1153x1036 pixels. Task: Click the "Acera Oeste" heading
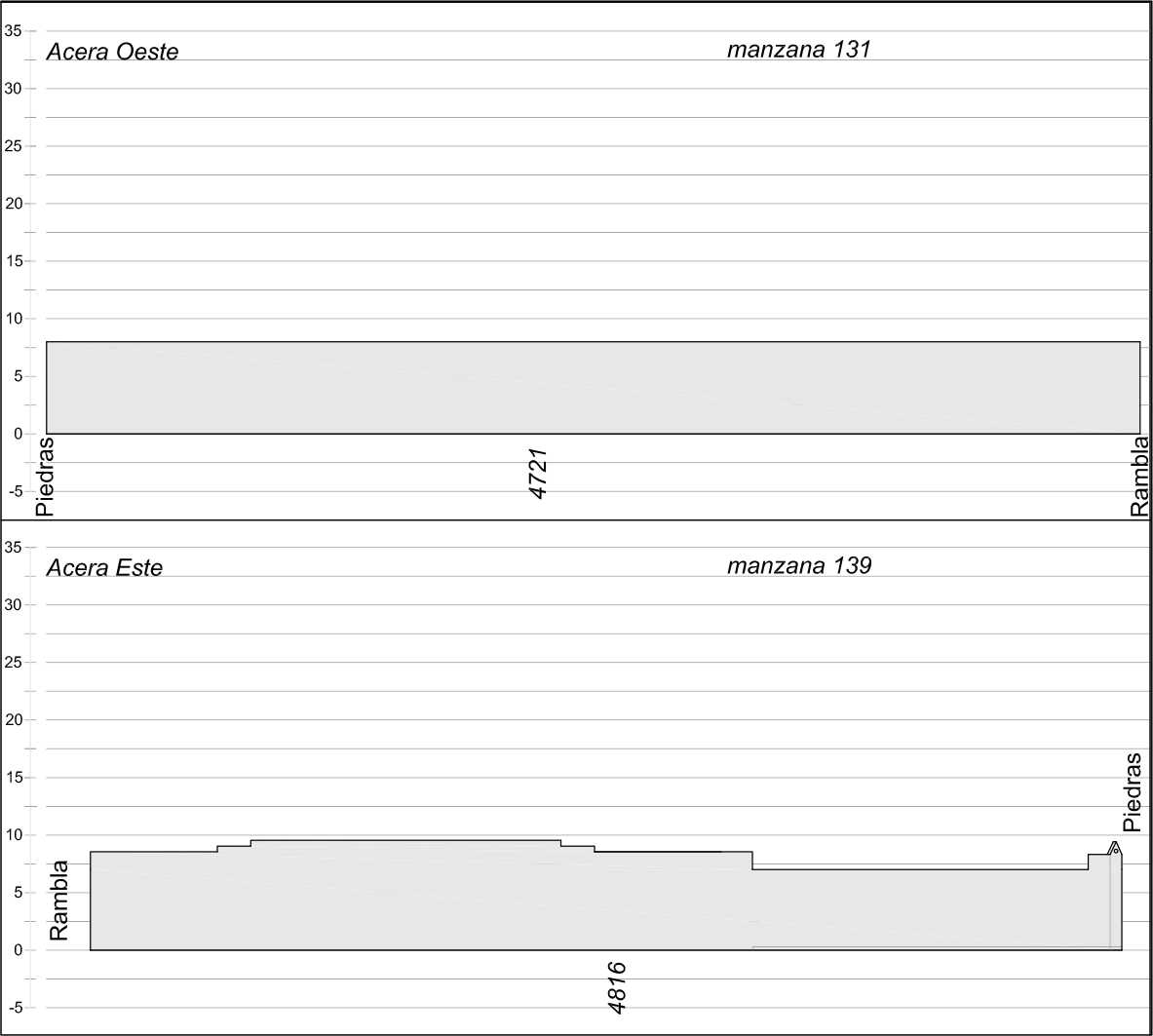(112, 53)
